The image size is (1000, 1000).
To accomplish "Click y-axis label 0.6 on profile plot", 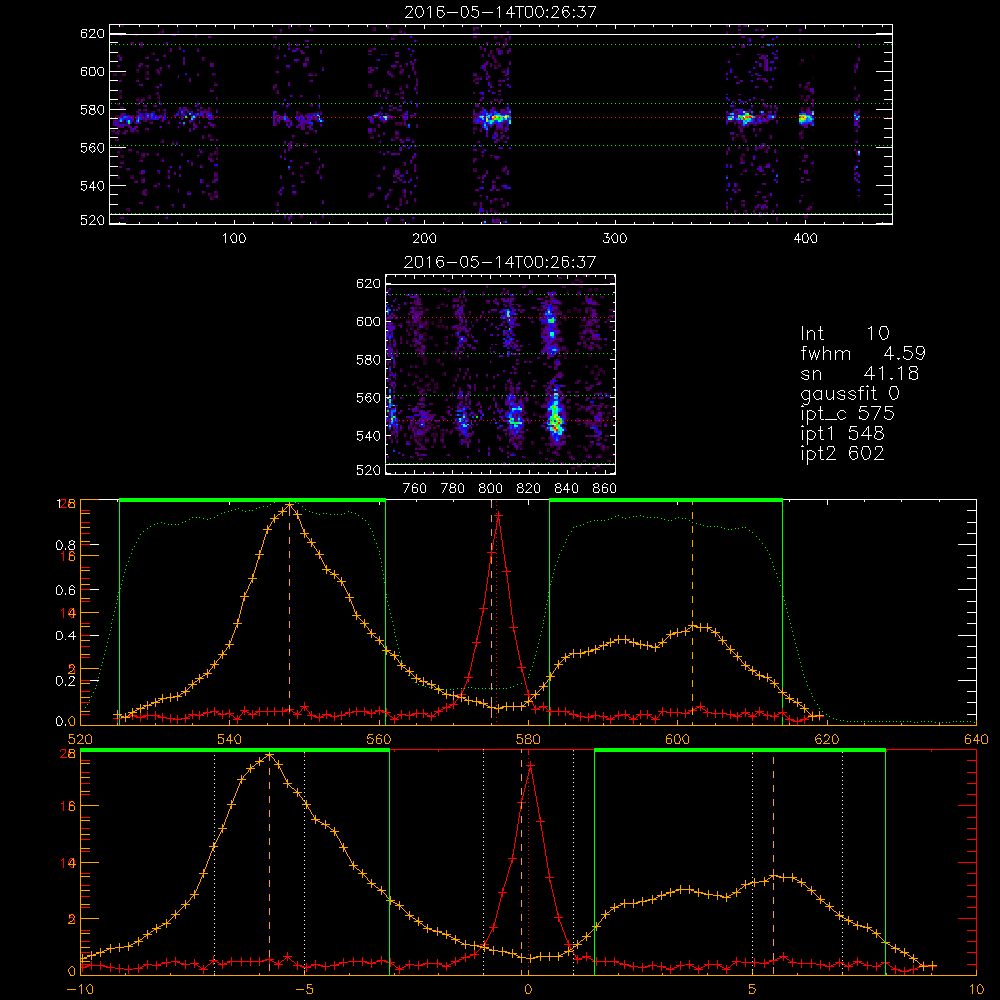I will [65, 591].
